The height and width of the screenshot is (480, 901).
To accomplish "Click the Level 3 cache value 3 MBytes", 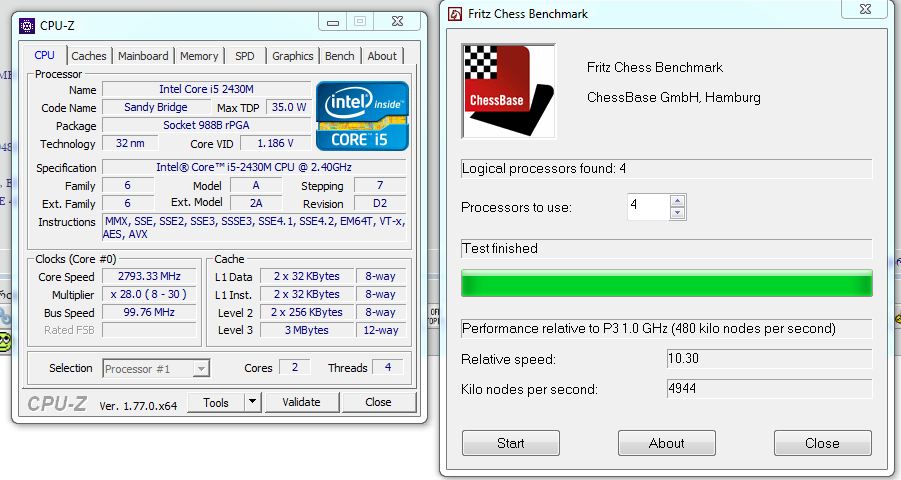I will (x=307, y=330).
